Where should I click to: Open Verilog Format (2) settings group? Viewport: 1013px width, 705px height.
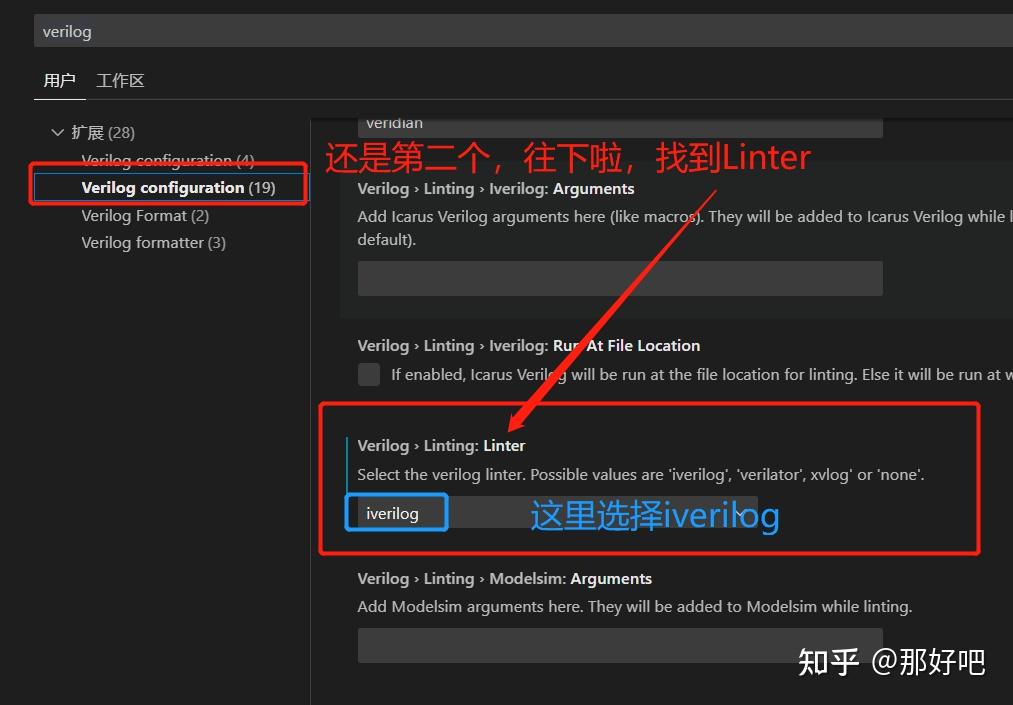point(146,215)
